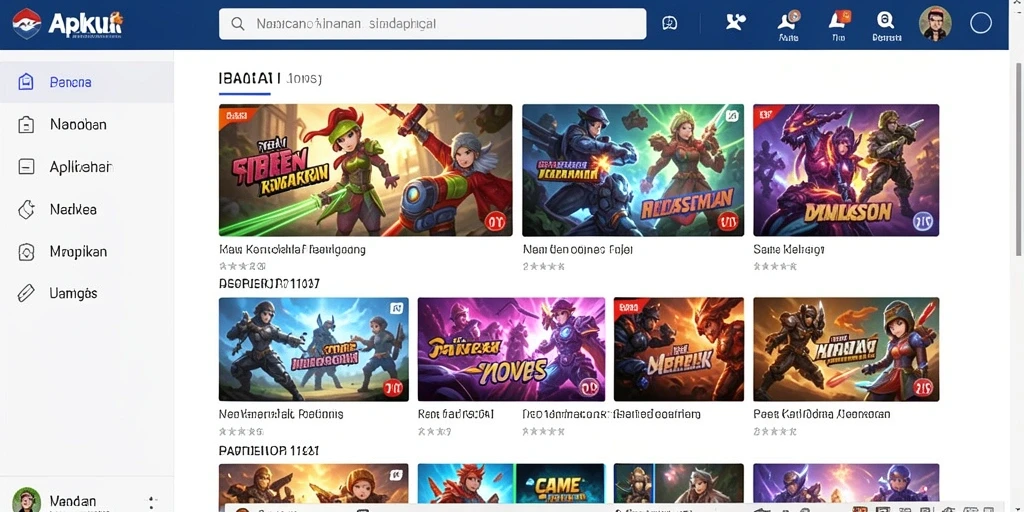
Task: Click star rating under 'Mew Kontoldhlaf' title
Action: (x=243, y=266)
